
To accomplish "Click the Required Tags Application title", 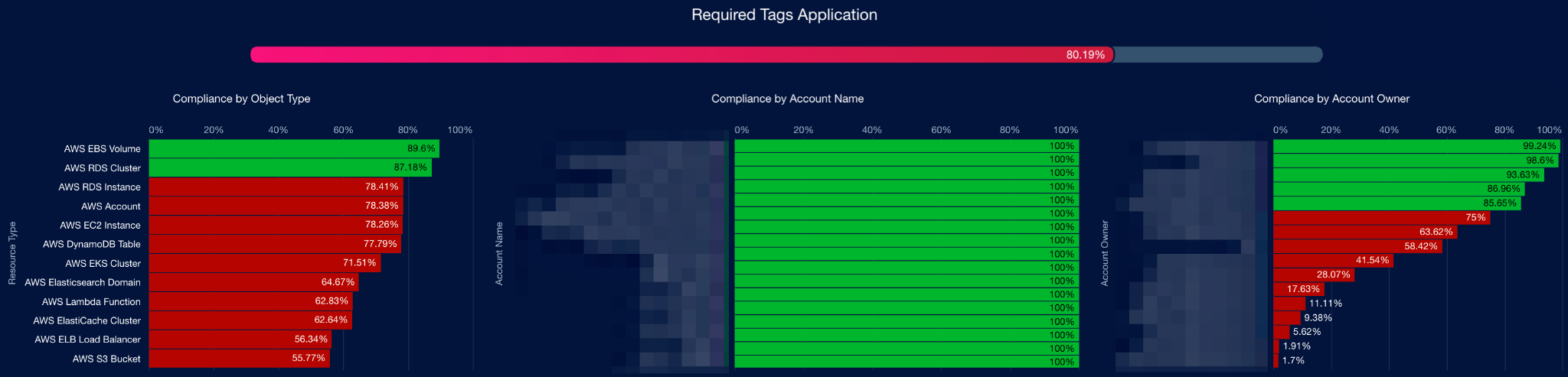I will click(784, 15).
